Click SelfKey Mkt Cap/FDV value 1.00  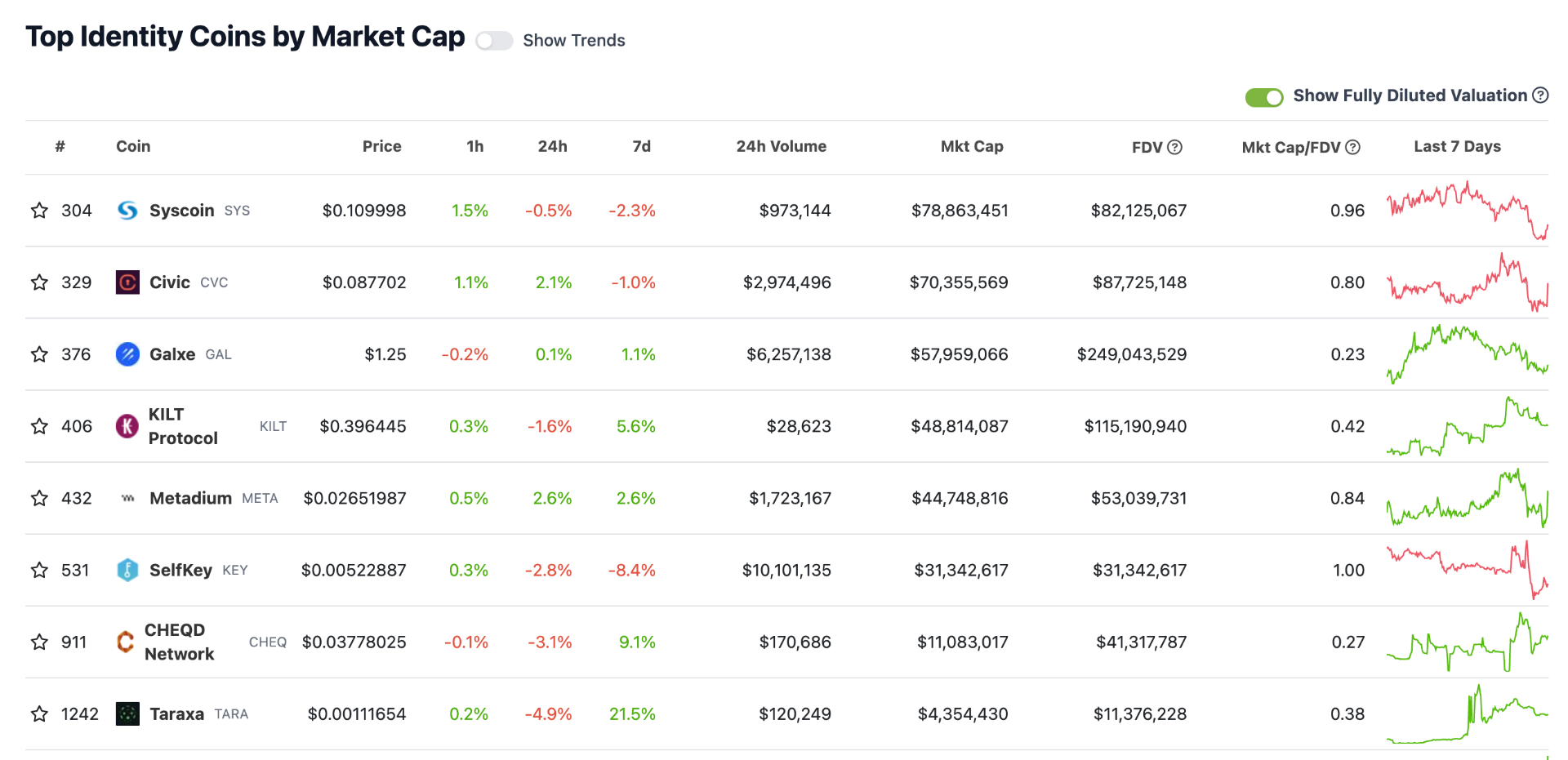click(1348, 570)
